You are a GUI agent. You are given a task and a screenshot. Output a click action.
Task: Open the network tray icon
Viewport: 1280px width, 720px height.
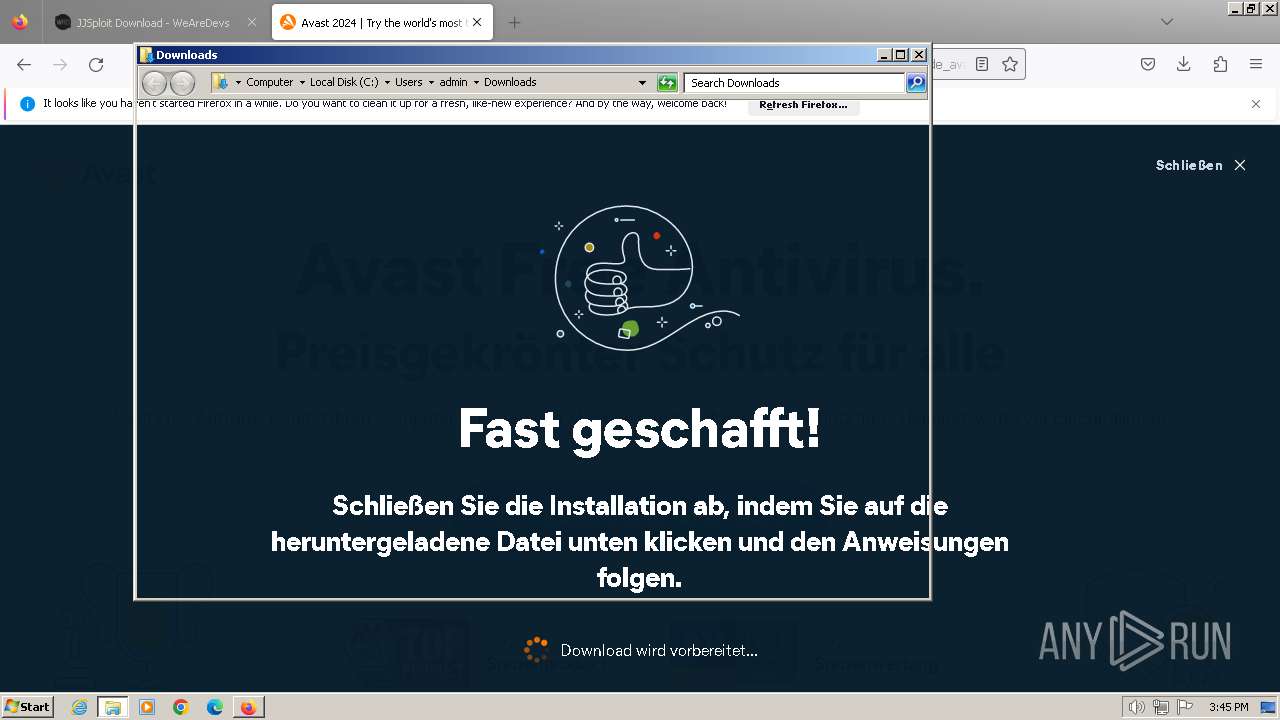click(1161, 707)
